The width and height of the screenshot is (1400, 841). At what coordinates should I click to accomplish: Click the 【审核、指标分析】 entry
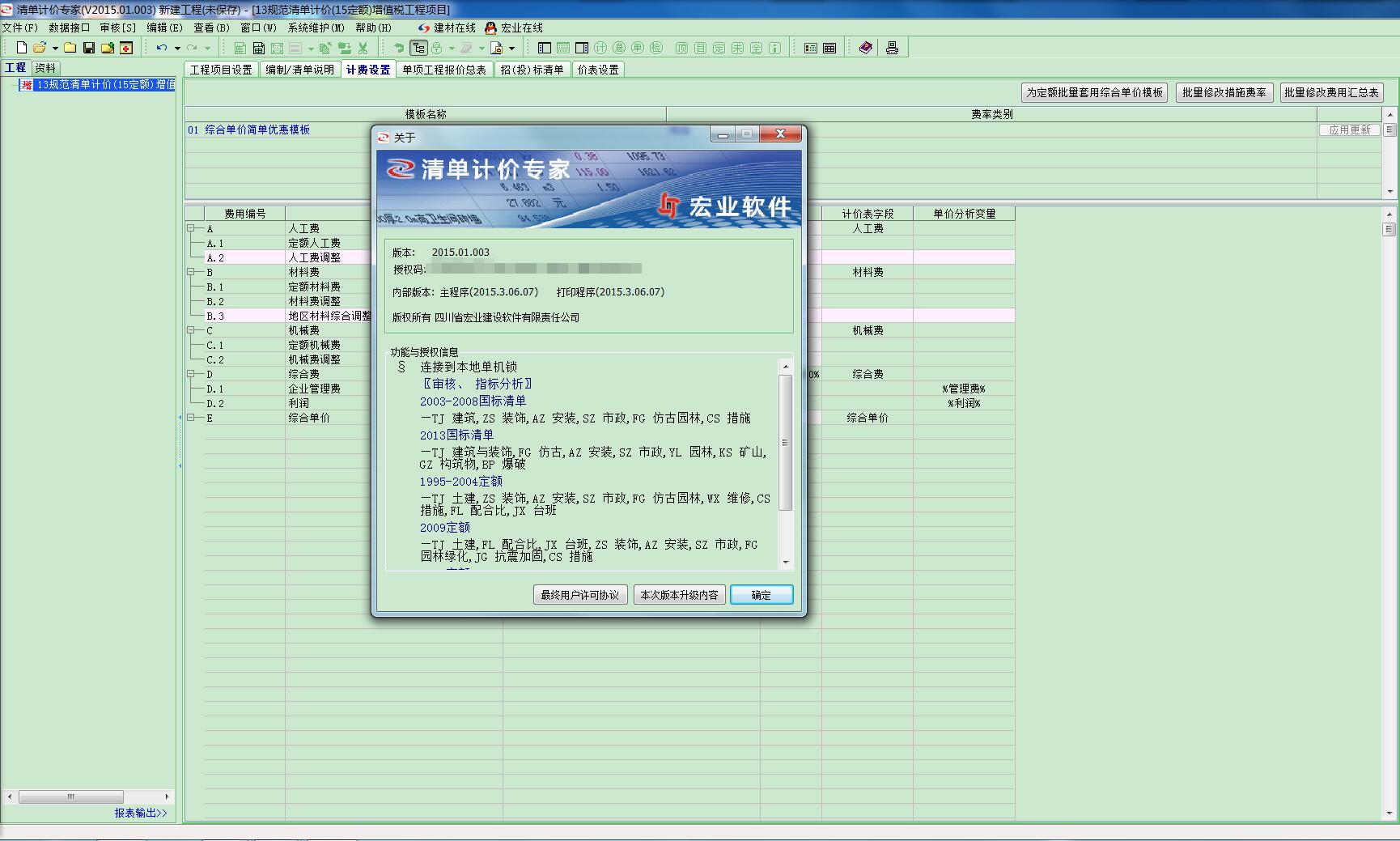click(477, 384)
